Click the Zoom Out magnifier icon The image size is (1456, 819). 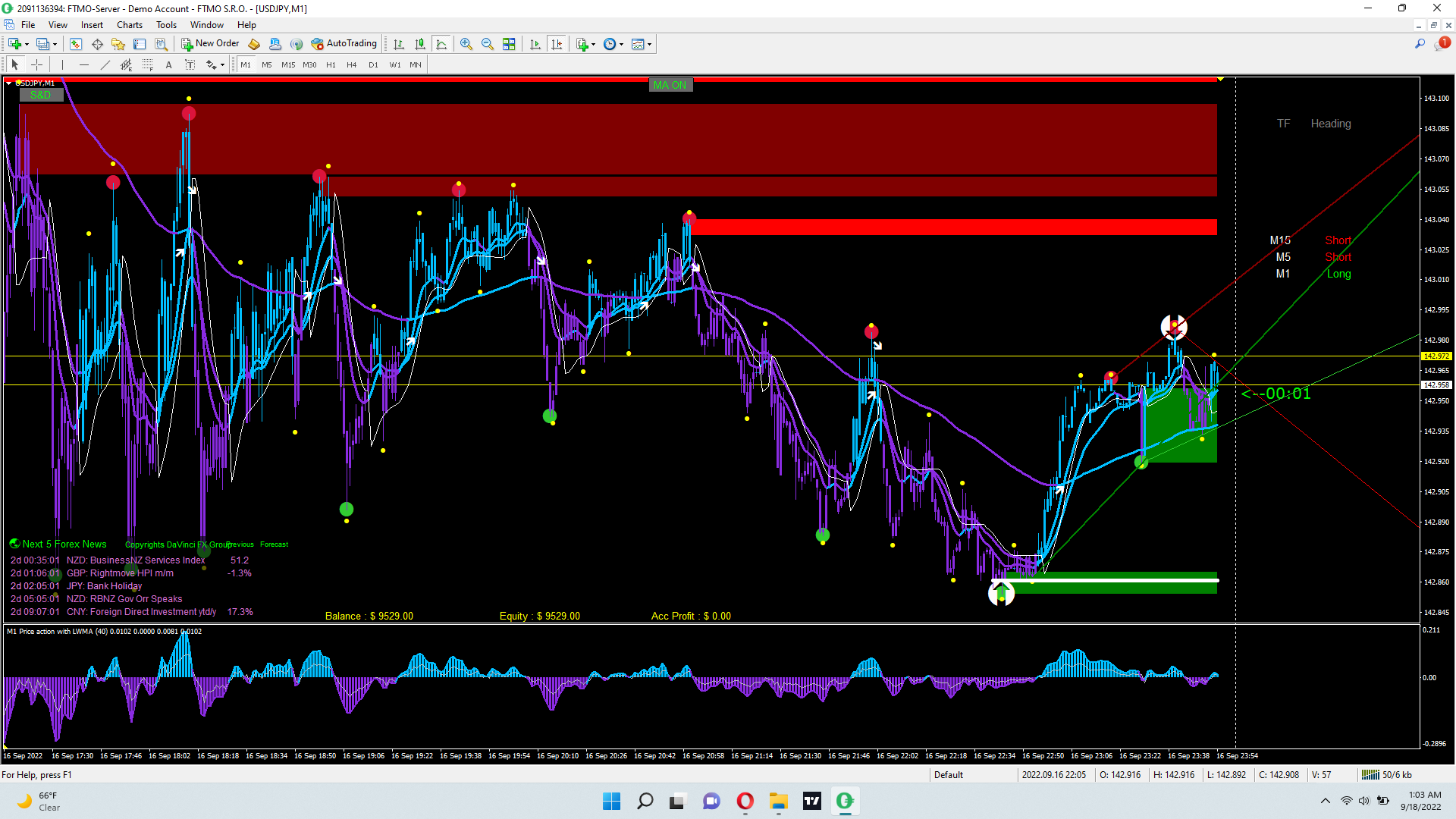pos(488,44)
